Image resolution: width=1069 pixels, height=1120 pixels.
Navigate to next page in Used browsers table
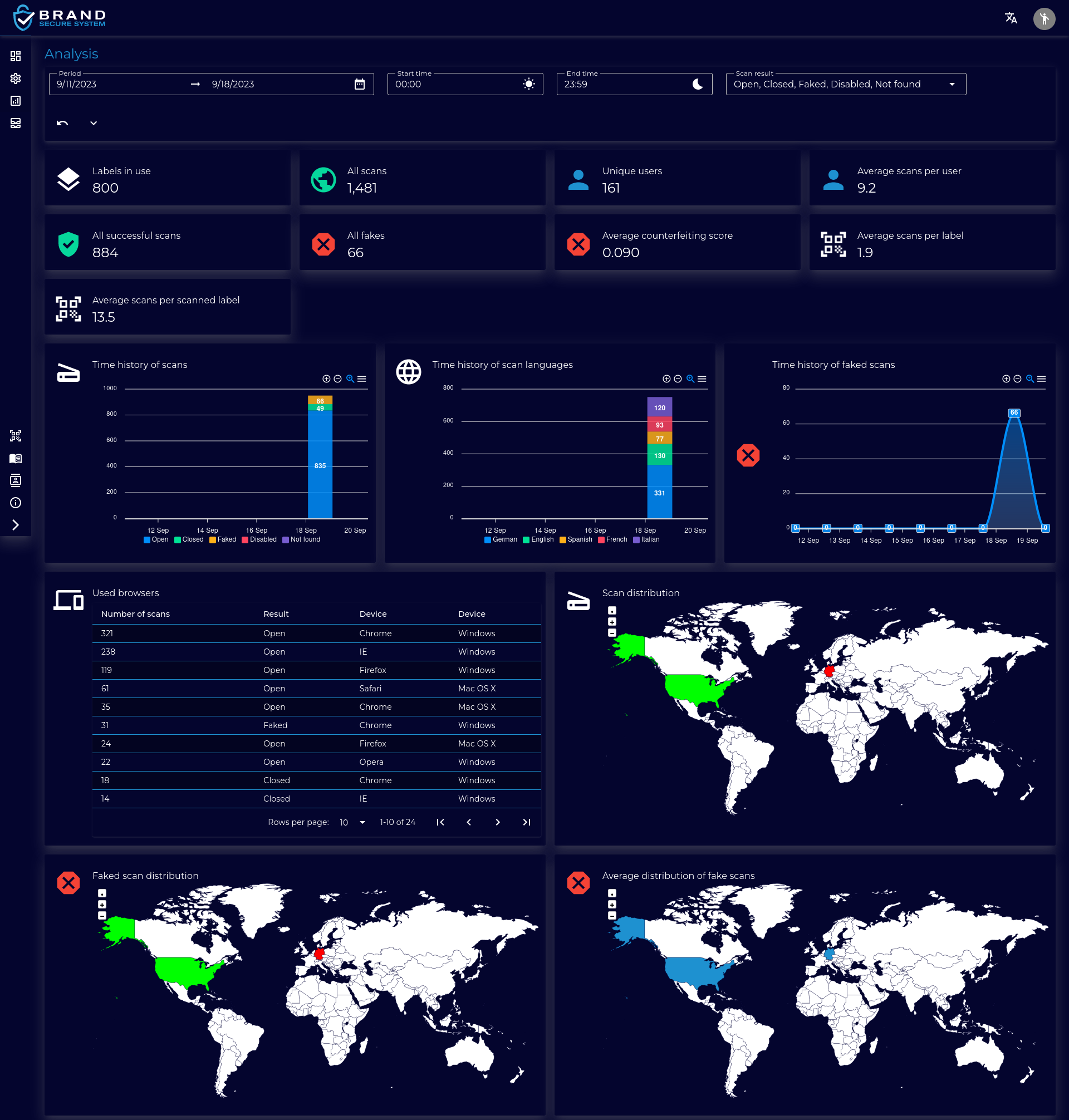[496, 822]
